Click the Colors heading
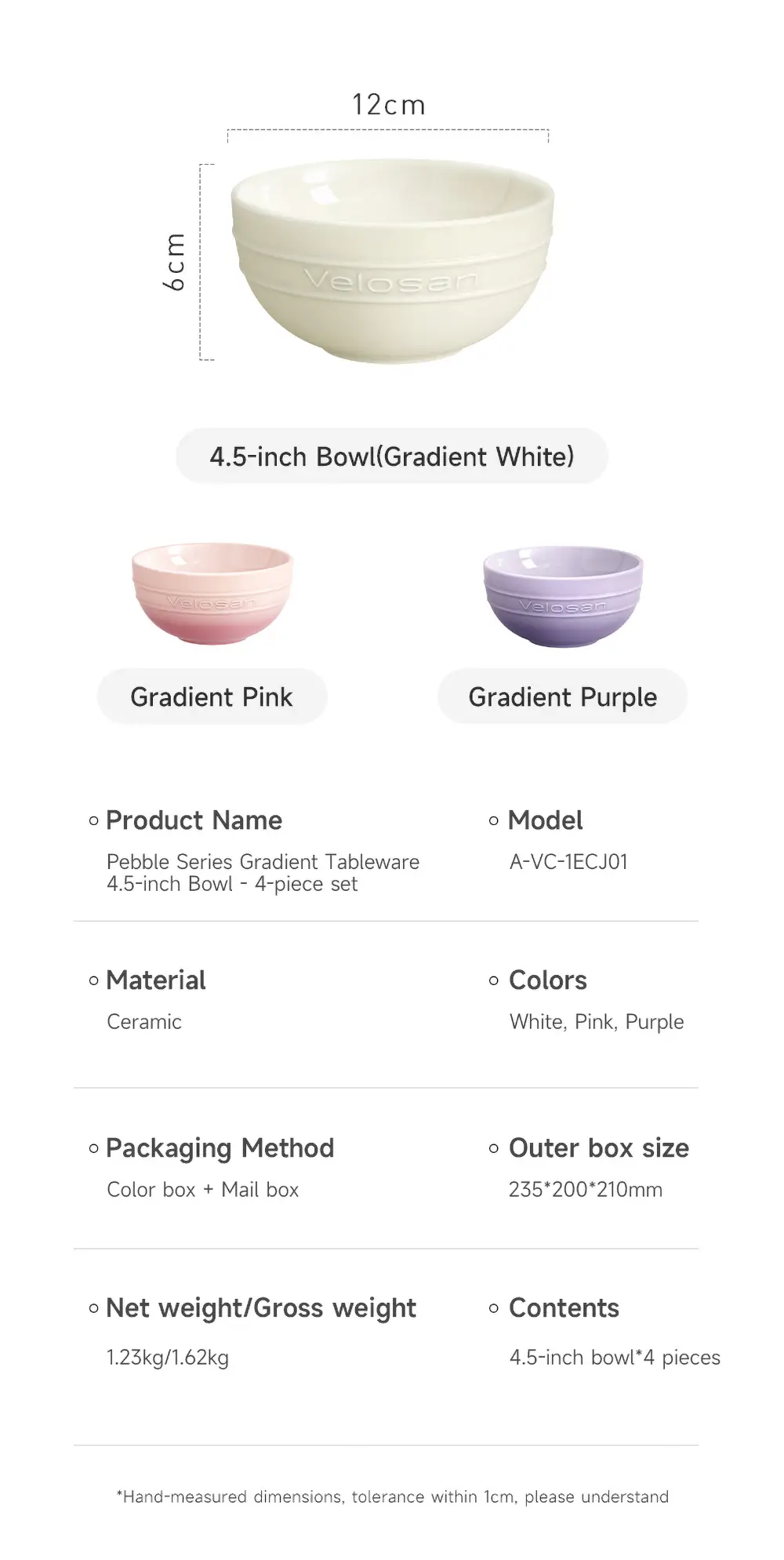This screenshot has width=784, height=1560. [x=548, y=980]
